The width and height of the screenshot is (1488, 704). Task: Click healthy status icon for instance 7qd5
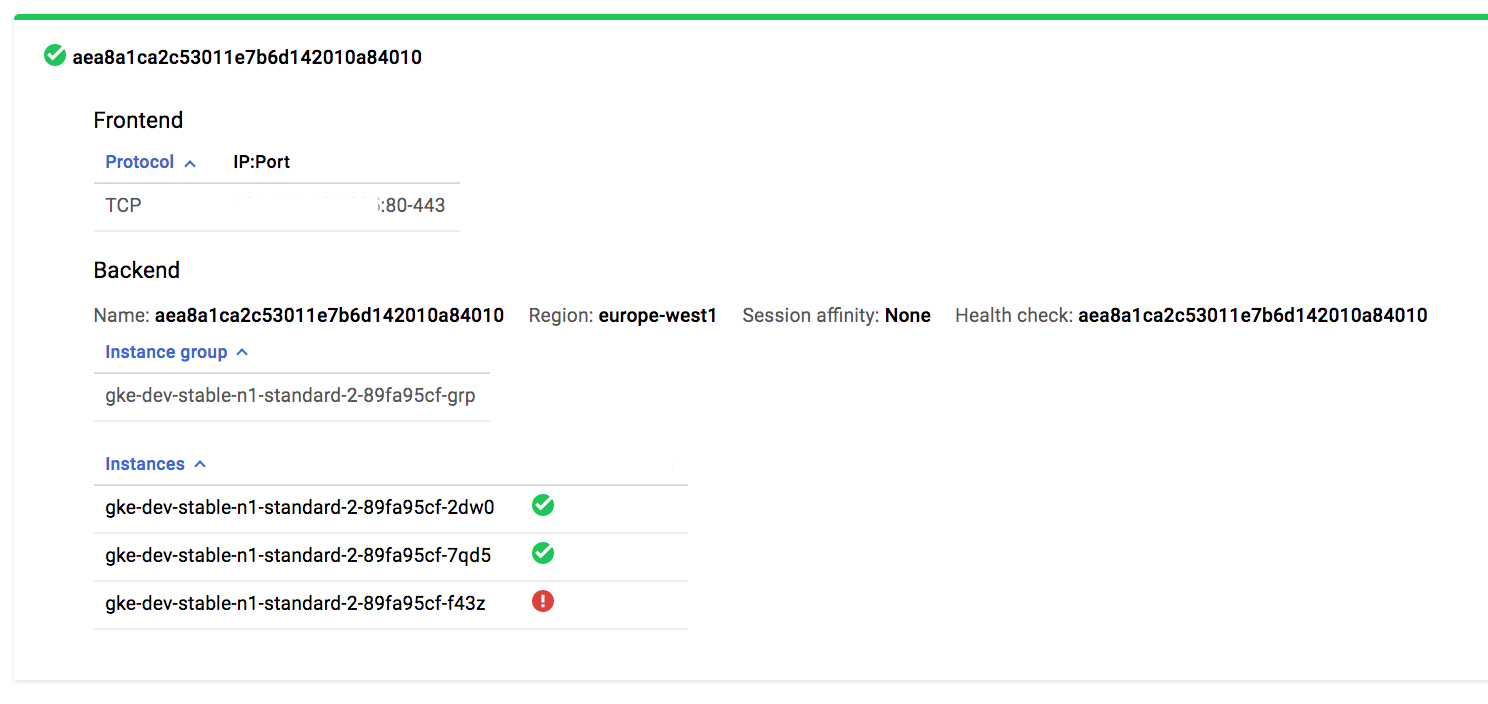pos(543,553)
